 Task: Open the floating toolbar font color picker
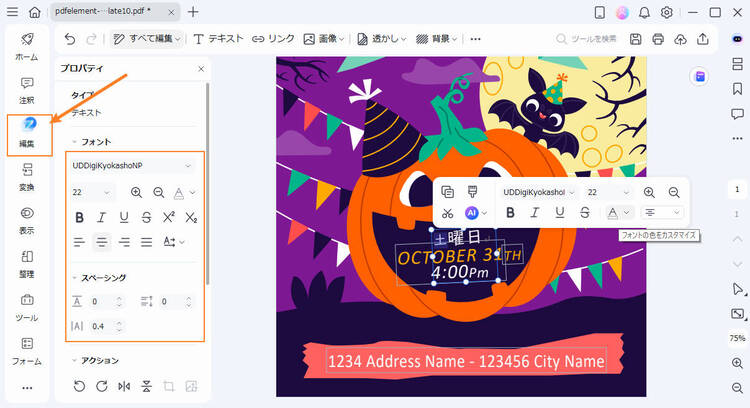click(x=619, y=212)
